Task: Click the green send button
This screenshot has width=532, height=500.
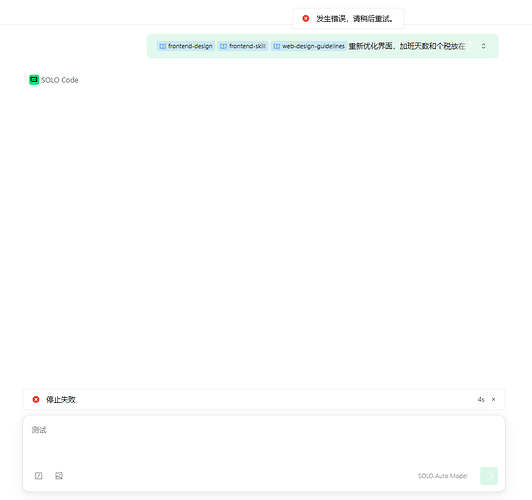Action: (x=489, y=476)
